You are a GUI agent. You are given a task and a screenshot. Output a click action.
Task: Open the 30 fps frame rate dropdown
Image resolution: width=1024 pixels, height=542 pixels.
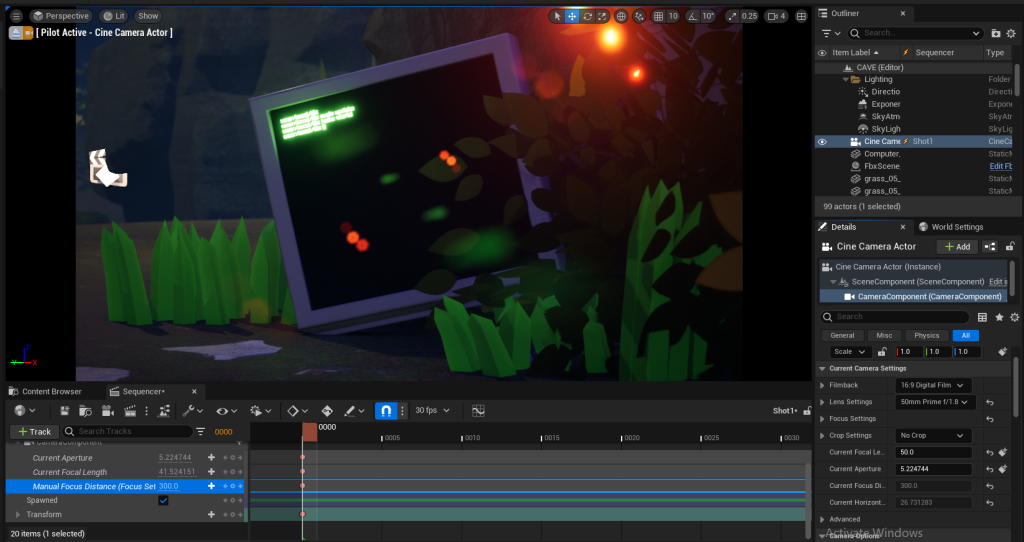[432, 411]
